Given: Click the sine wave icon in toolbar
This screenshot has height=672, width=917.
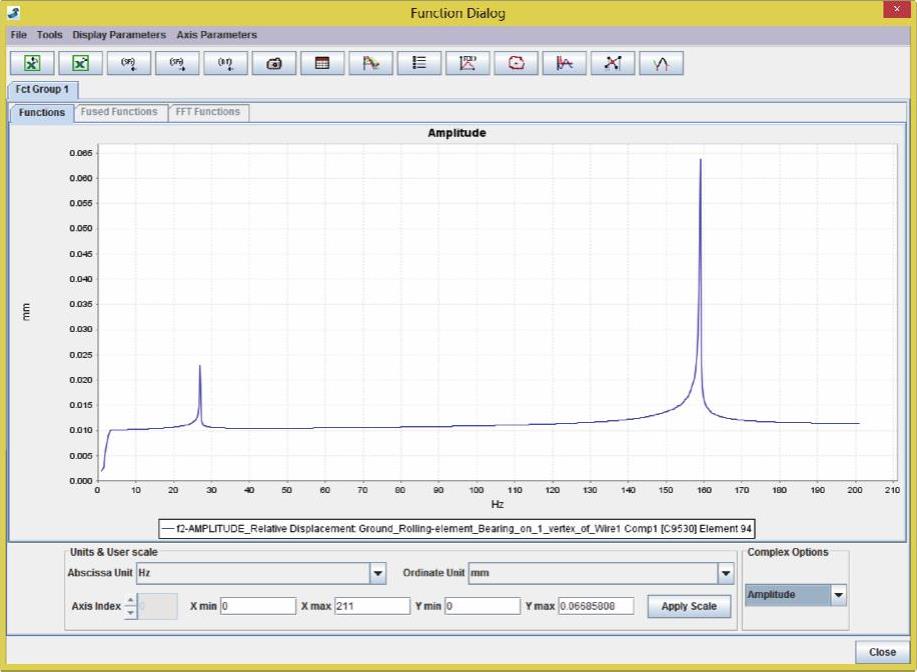Looking at the screenshot, I should pyautogui.click(x=661, y=63).
